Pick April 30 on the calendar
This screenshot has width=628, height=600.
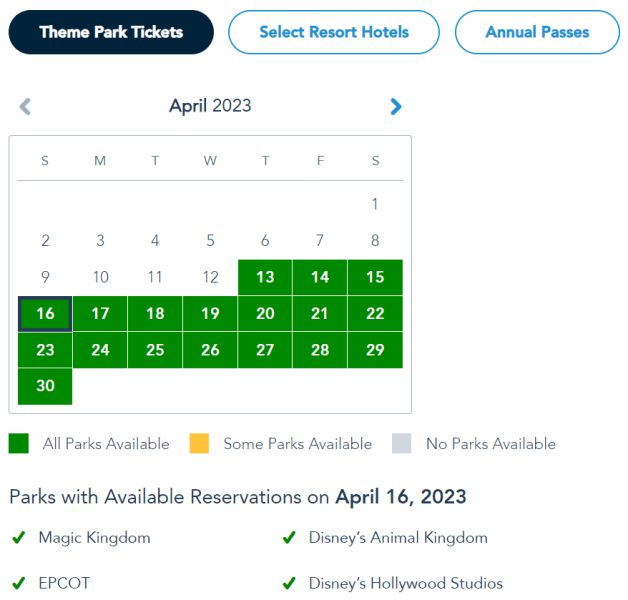tap(45, 386)
